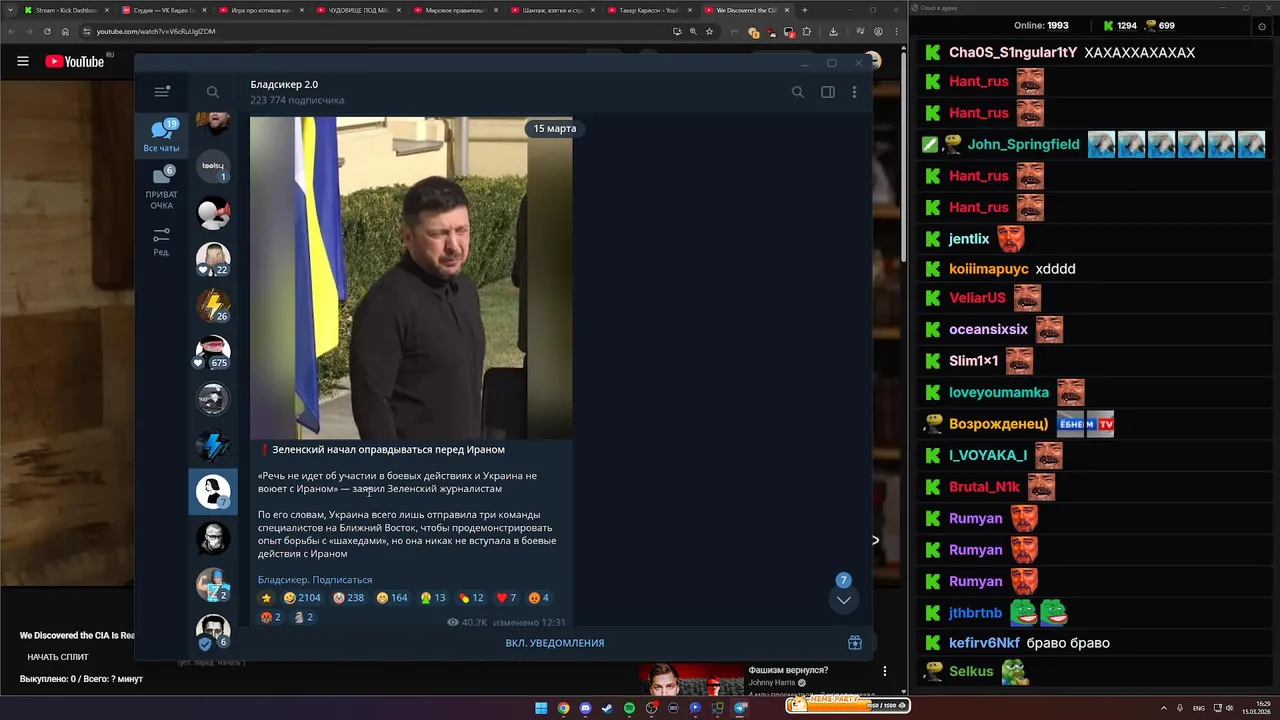Jump to latest messages via down arrow
The width and height of the screenshot is (1280, 720).
(844, 600)
